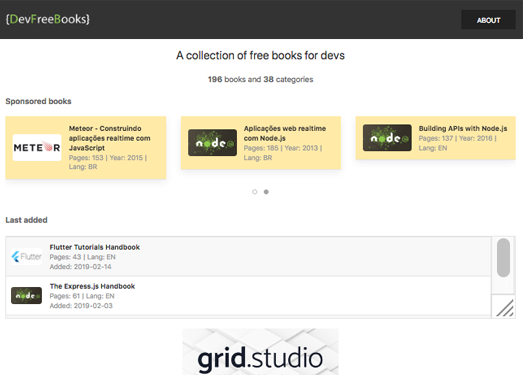Open 'Flutter Tutorials Handbook' entry
The width and height of the screenshot is (523, 375).
pyautogui.click(x=95, y=247)
